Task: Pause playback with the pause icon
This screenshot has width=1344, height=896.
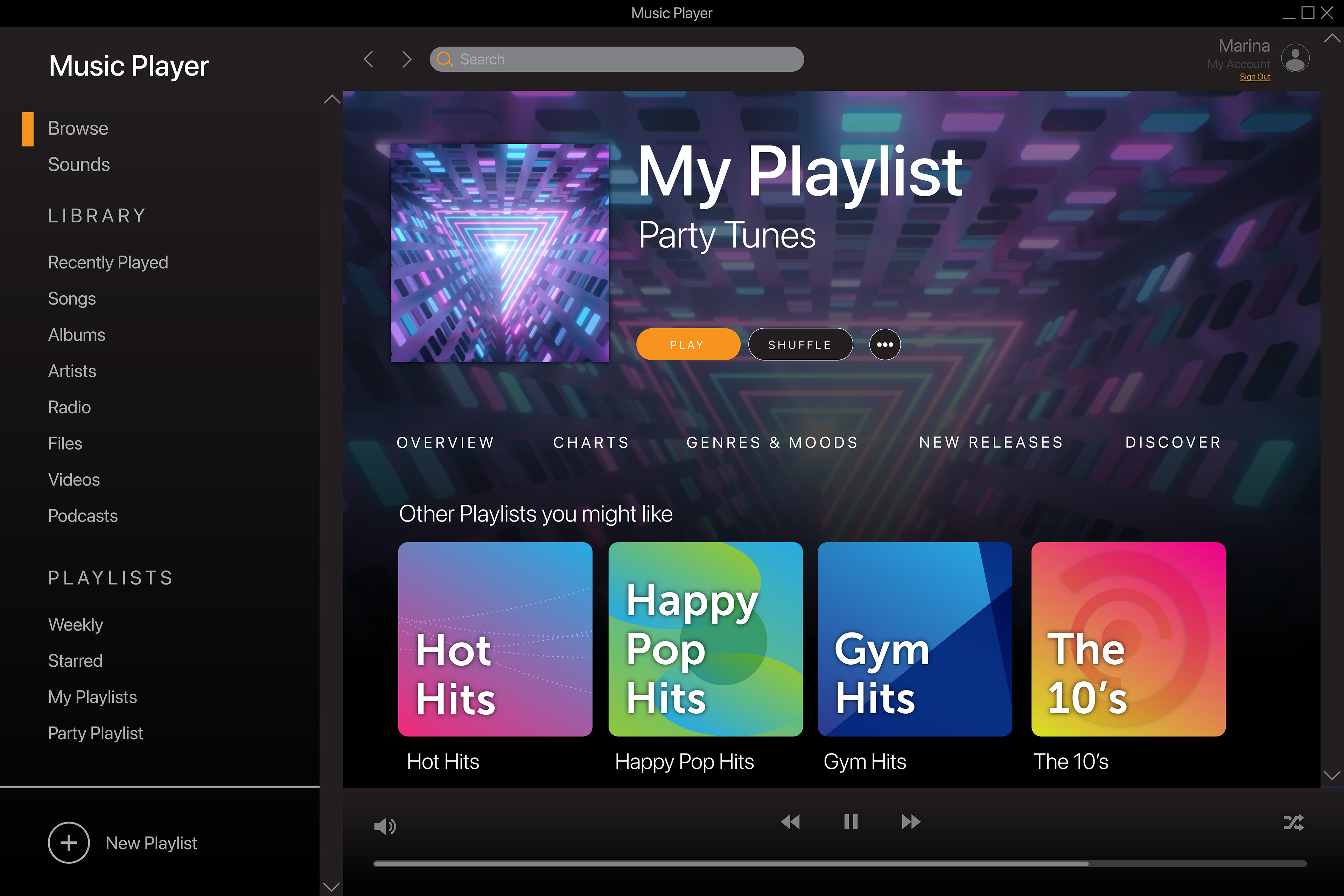Action: coord(850,822)
